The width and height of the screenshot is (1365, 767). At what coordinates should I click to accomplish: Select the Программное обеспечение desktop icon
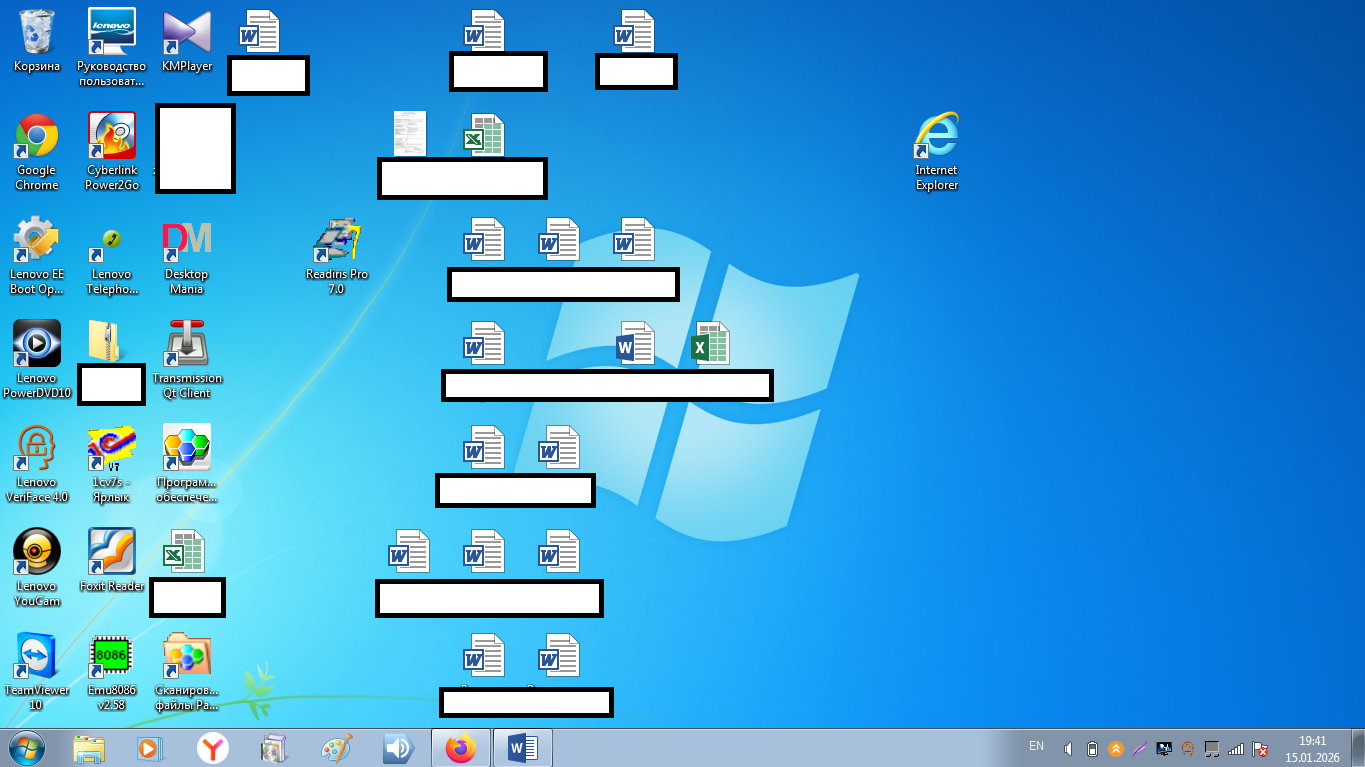pos(187,464)
